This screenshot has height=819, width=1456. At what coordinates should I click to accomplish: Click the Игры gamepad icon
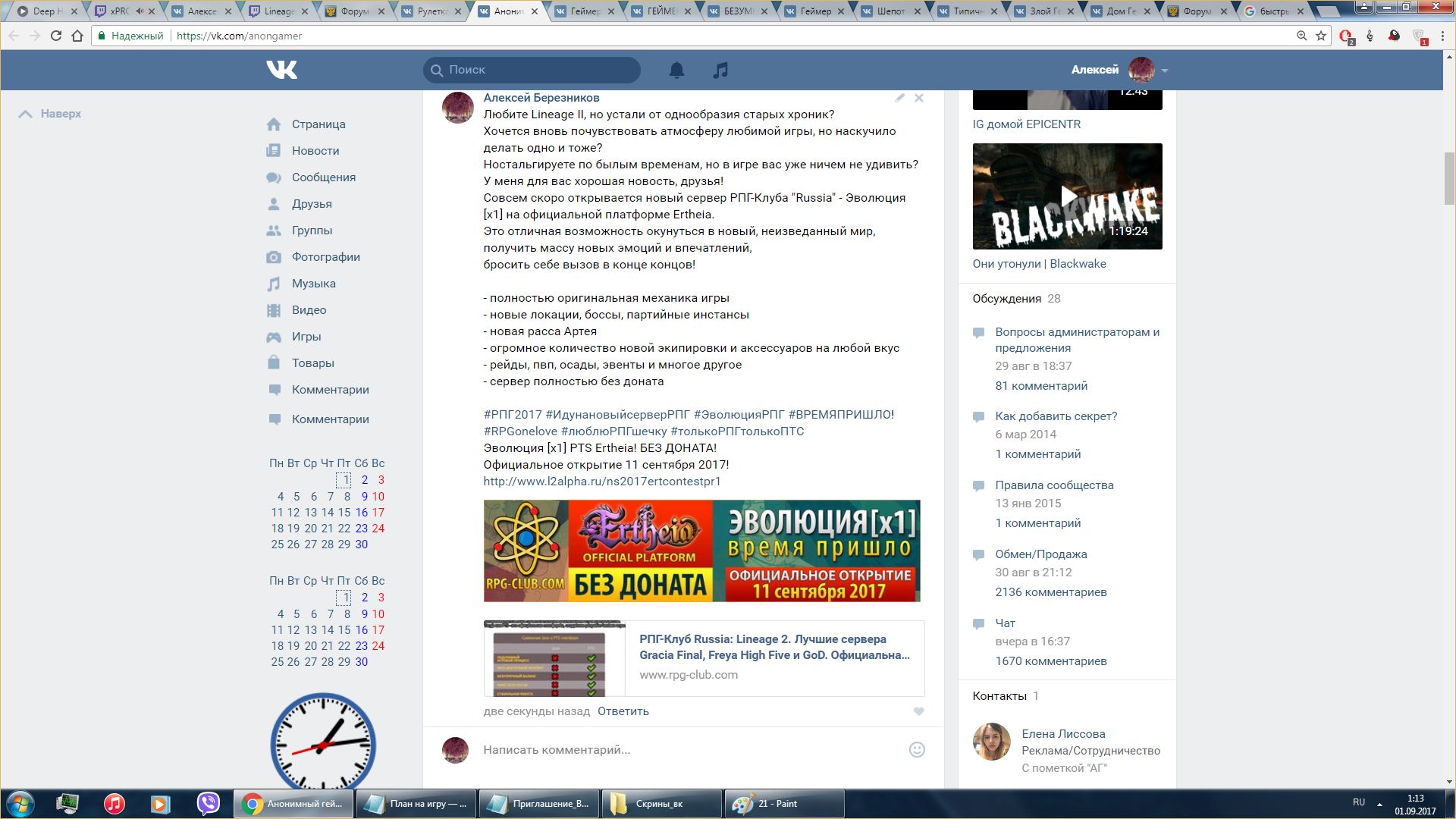coord(274,337)
